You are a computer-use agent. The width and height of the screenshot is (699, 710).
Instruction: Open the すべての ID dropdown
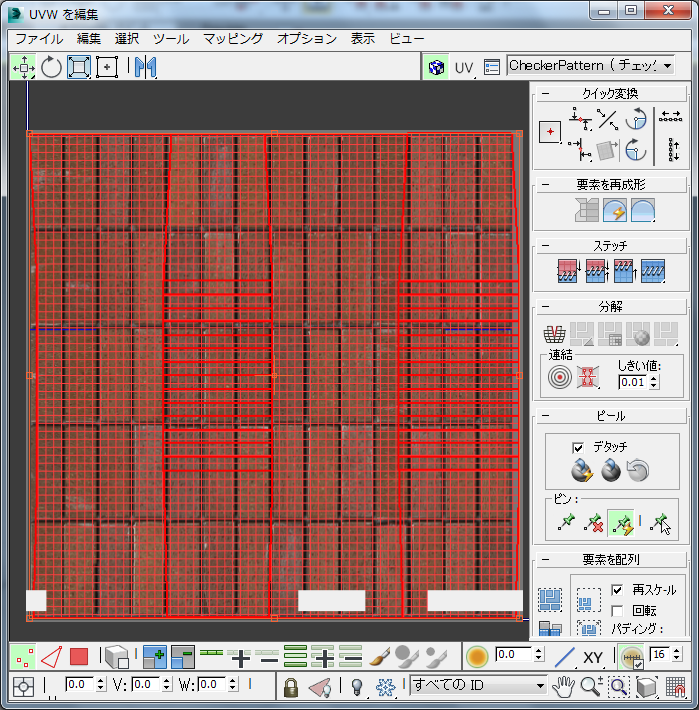[479, 685]
